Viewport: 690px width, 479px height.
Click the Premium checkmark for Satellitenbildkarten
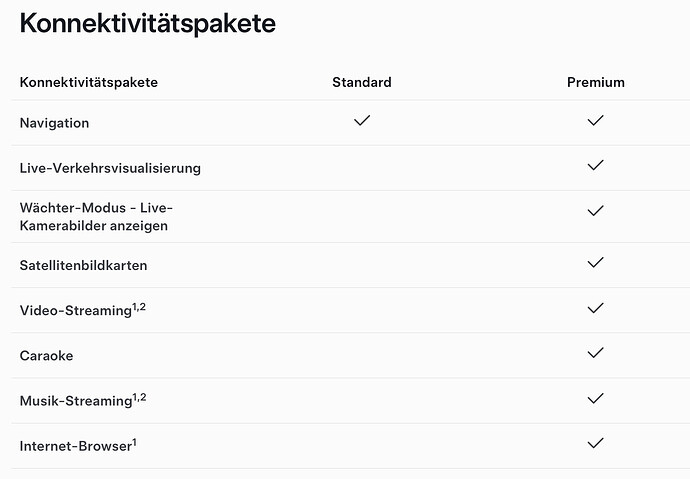tap(595, 263)
